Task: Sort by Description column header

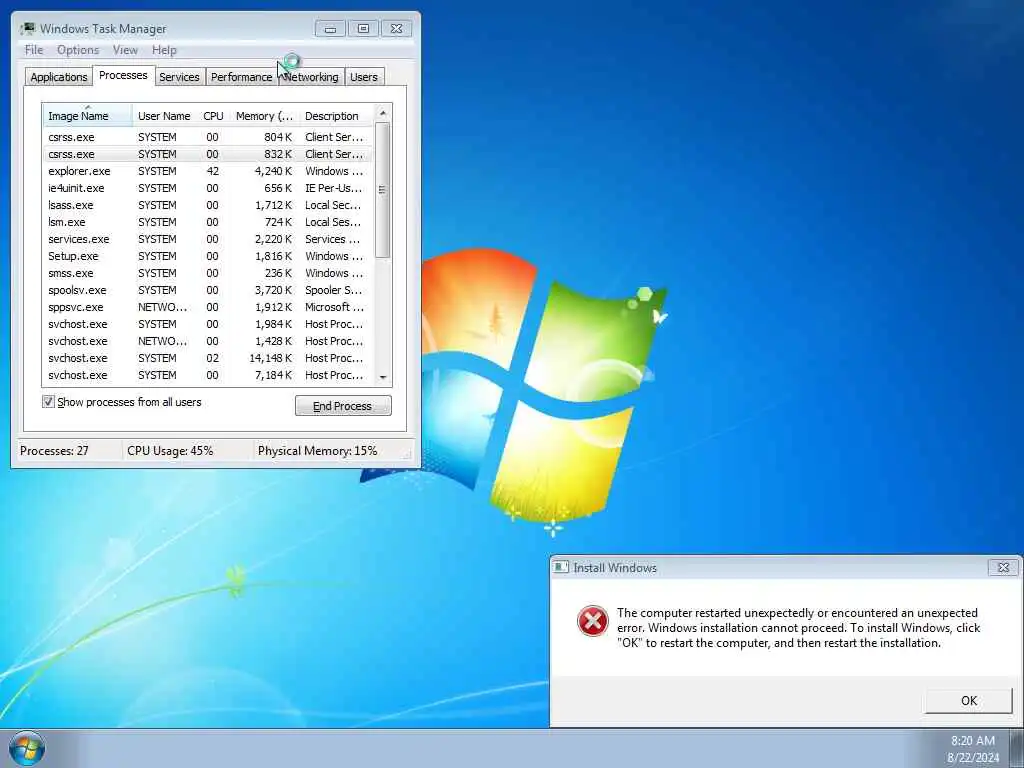Action: click(336, 116)
